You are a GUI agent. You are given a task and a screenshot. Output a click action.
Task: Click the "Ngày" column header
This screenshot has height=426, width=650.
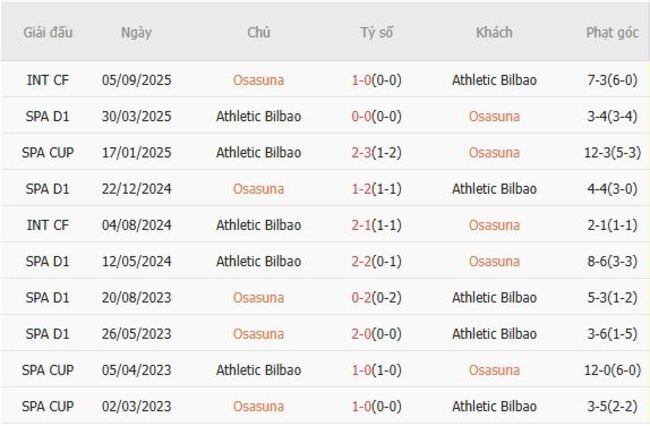point(136,33)
